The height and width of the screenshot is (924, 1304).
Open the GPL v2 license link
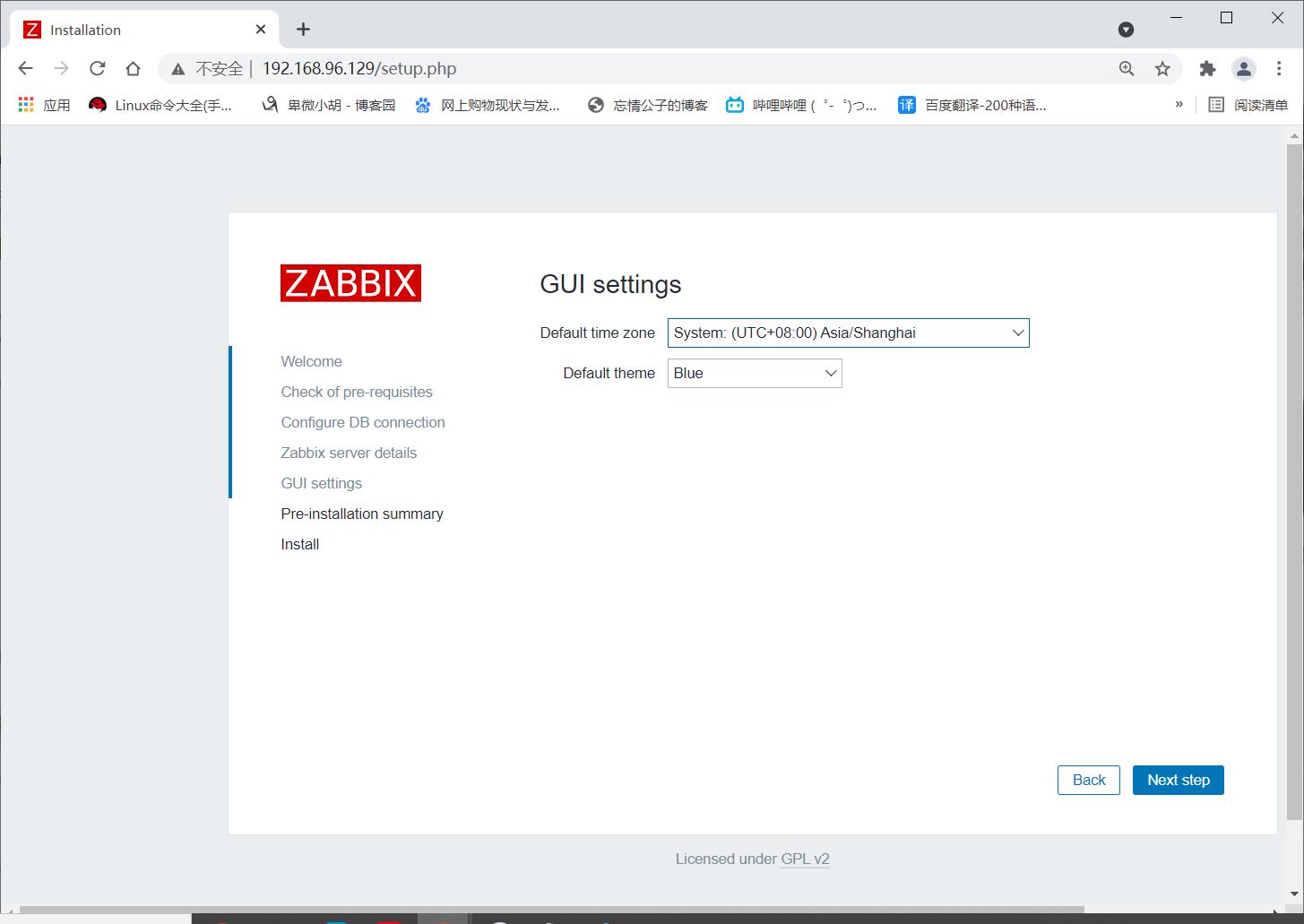tap(805, 859)
